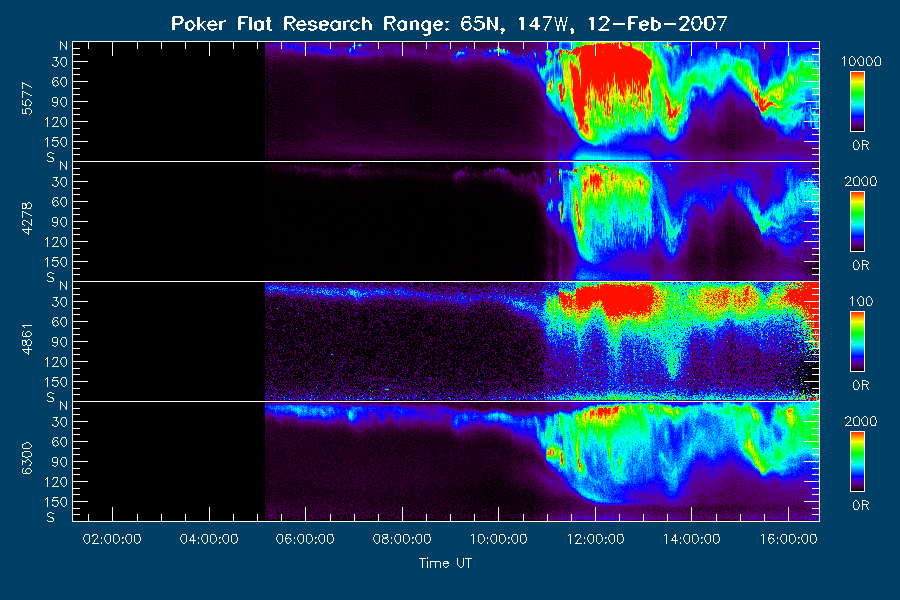Click the 120 tick of the 4278 panel
900x600 pixels.
pos(56,242)
